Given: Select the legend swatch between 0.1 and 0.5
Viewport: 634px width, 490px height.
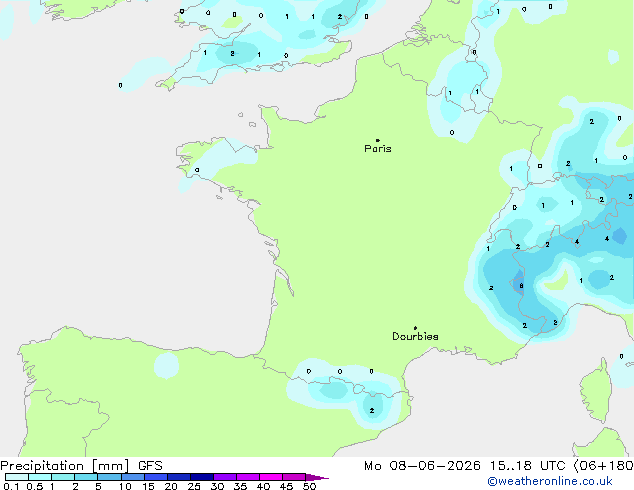Looking at the screenshot, I should pyautogui.click(x=17, y=477).
